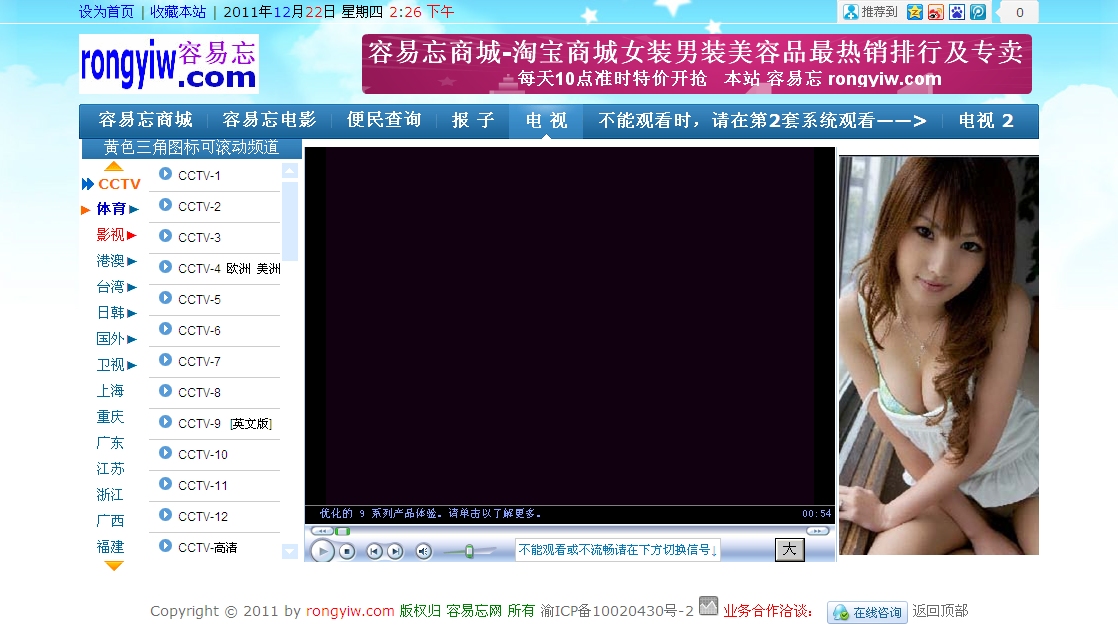The image size is (1118, 632).
Task: Play CCTV-8 via its play icon
Action: 165,391
